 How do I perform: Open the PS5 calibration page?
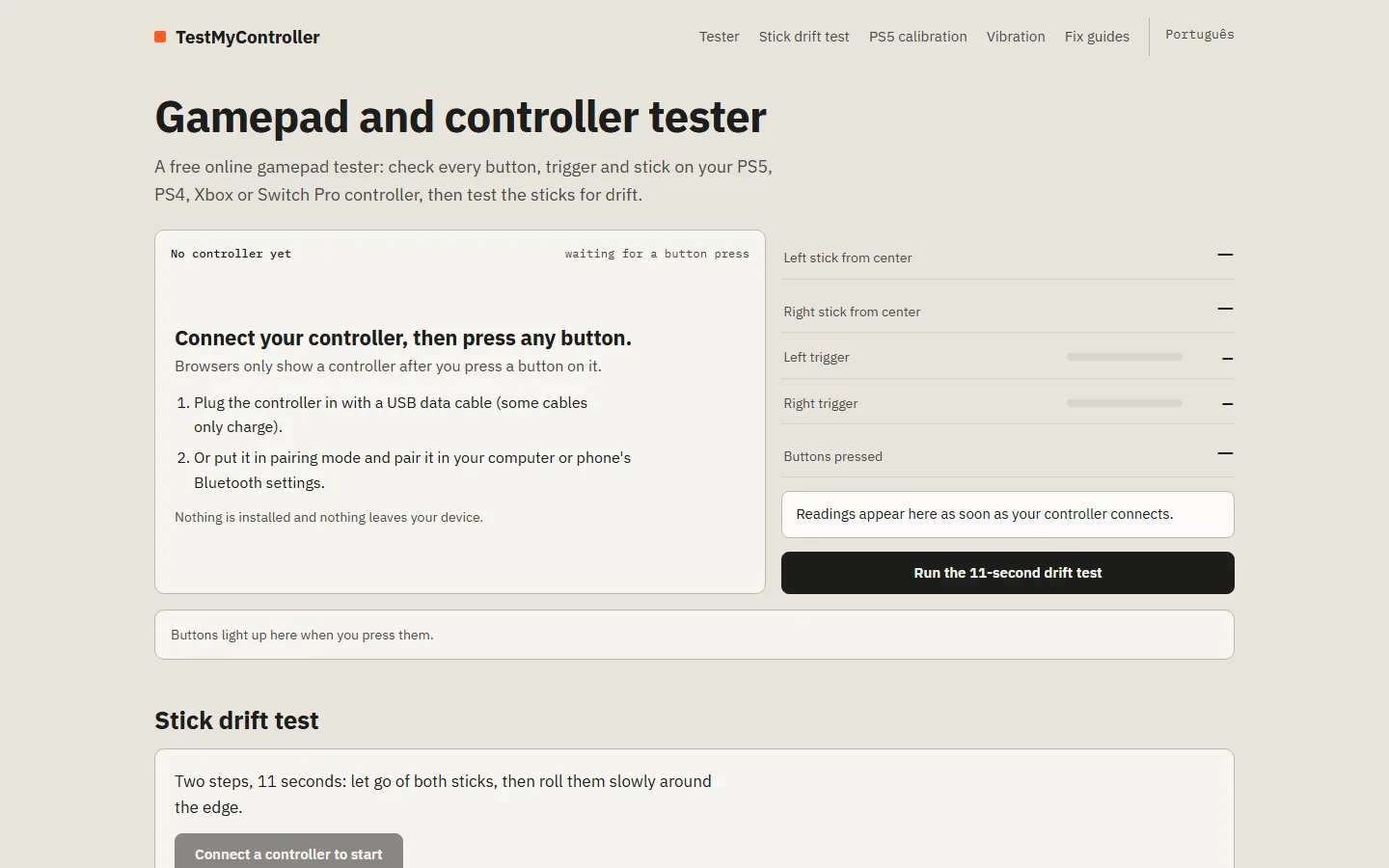[917, 37]
